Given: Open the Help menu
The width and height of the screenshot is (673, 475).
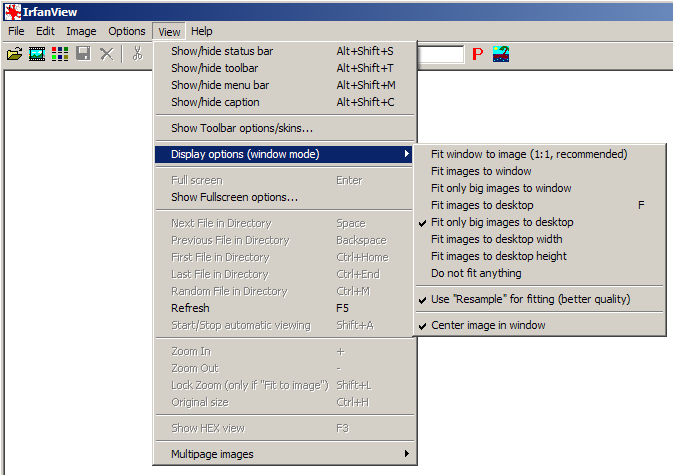Looking at the screenshot, I should tap(202, 31).
